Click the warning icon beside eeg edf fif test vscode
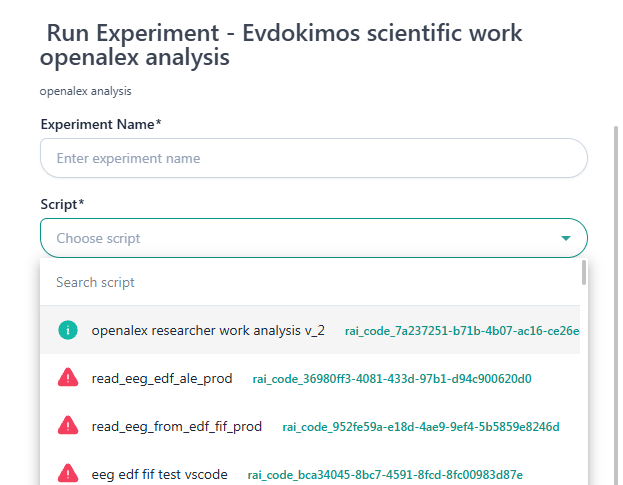This screenshot has height=485, width=623. tap(68, 473)
